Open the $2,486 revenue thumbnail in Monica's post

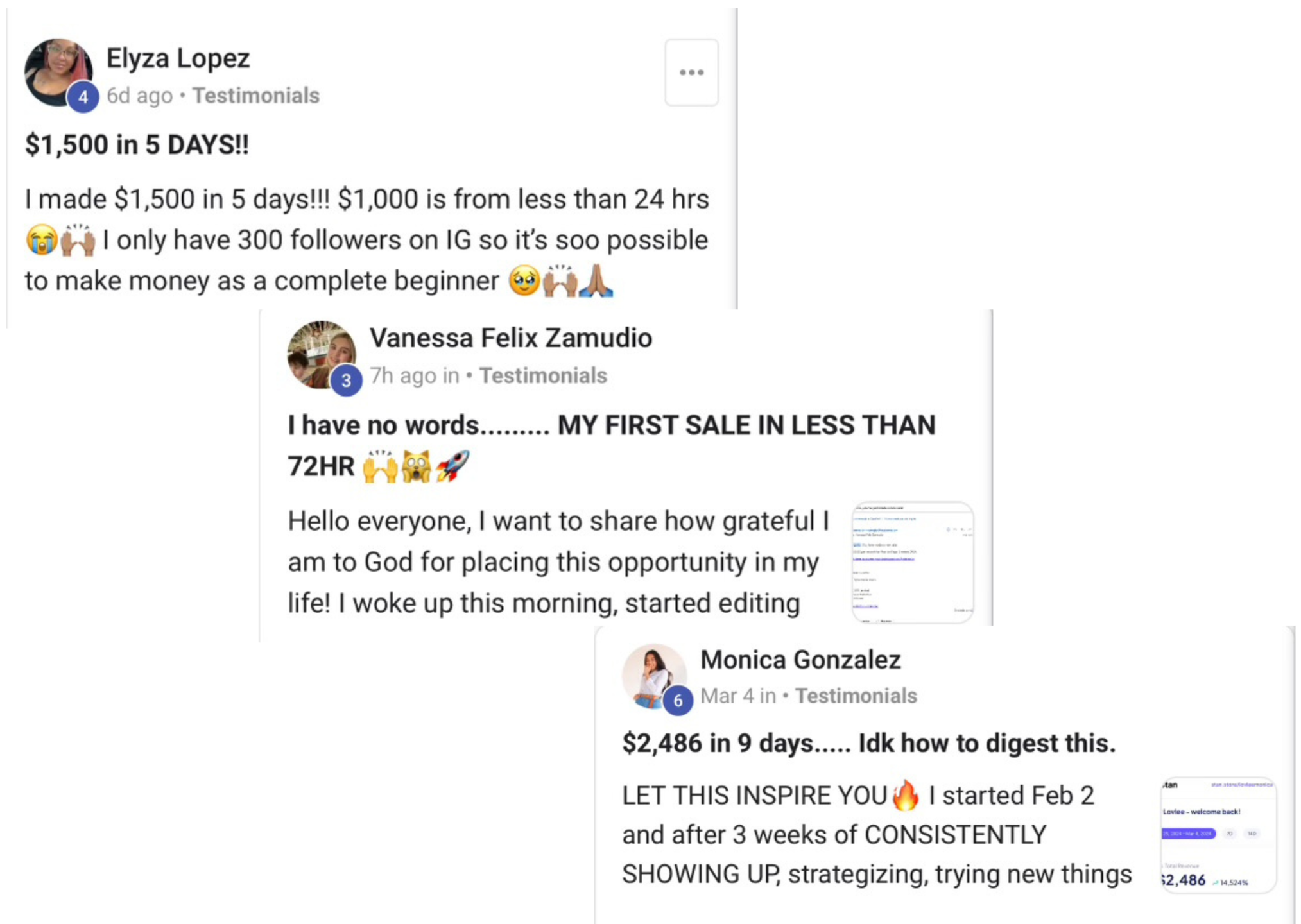[1218, 835]
